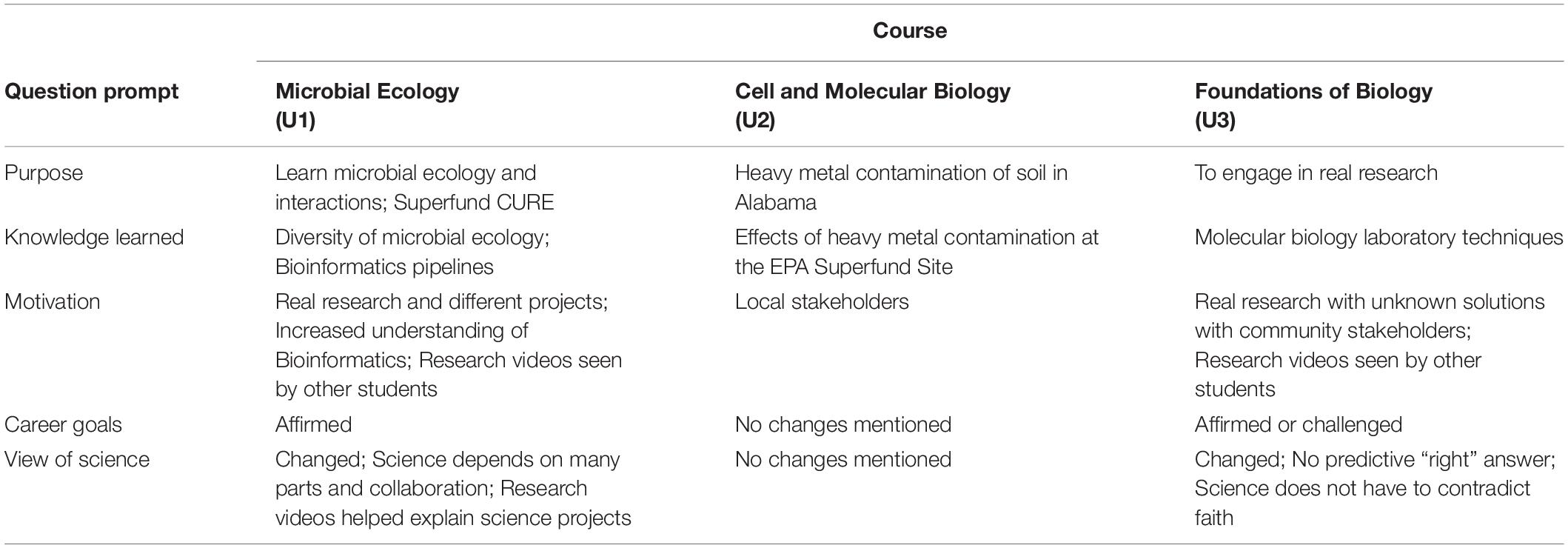
Task: Select Heavy metal contamination of soil cell
Action: [x=901, y=187]
